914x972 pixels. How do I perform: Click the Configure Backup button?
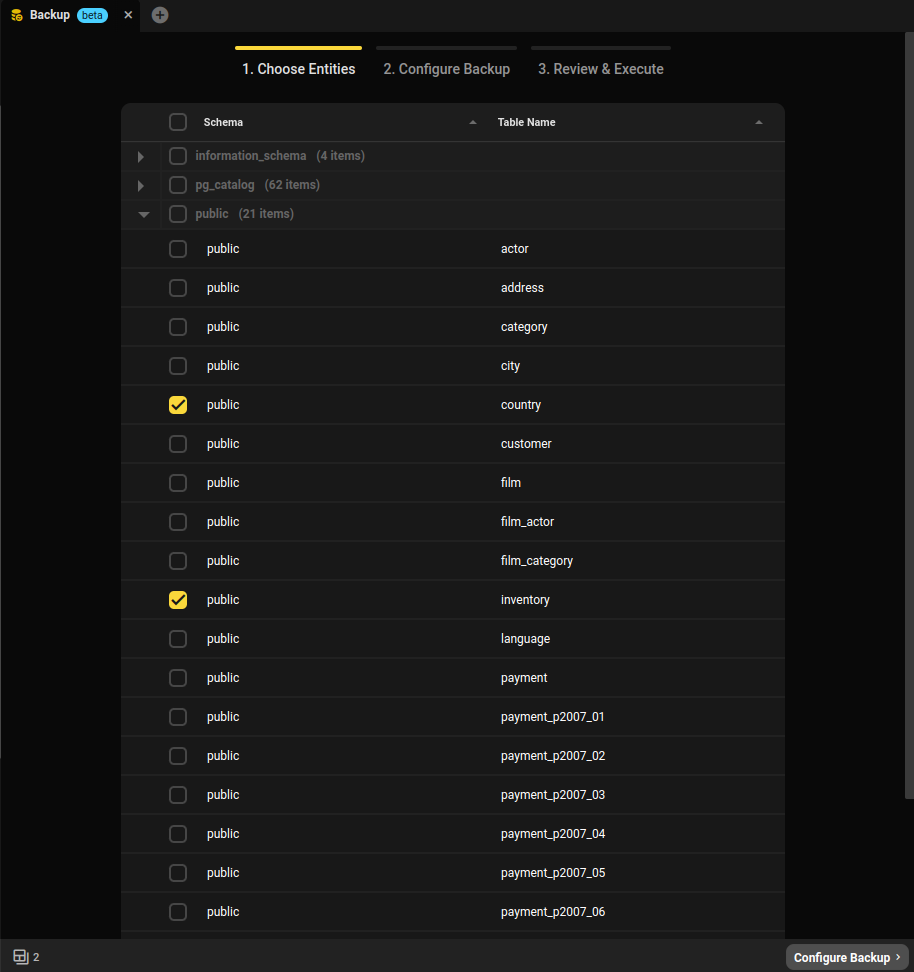point(846,957)
